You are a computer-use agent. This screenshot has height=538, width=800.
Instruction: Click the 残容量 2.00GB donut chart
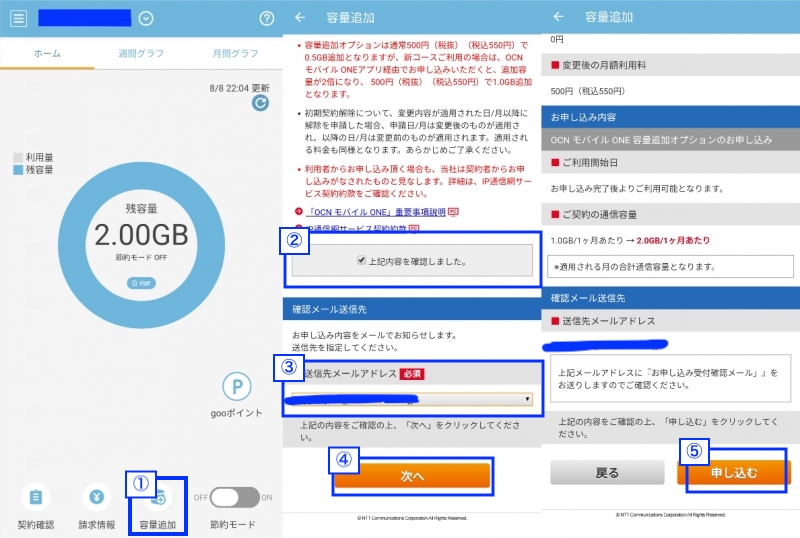click(141, 245)
